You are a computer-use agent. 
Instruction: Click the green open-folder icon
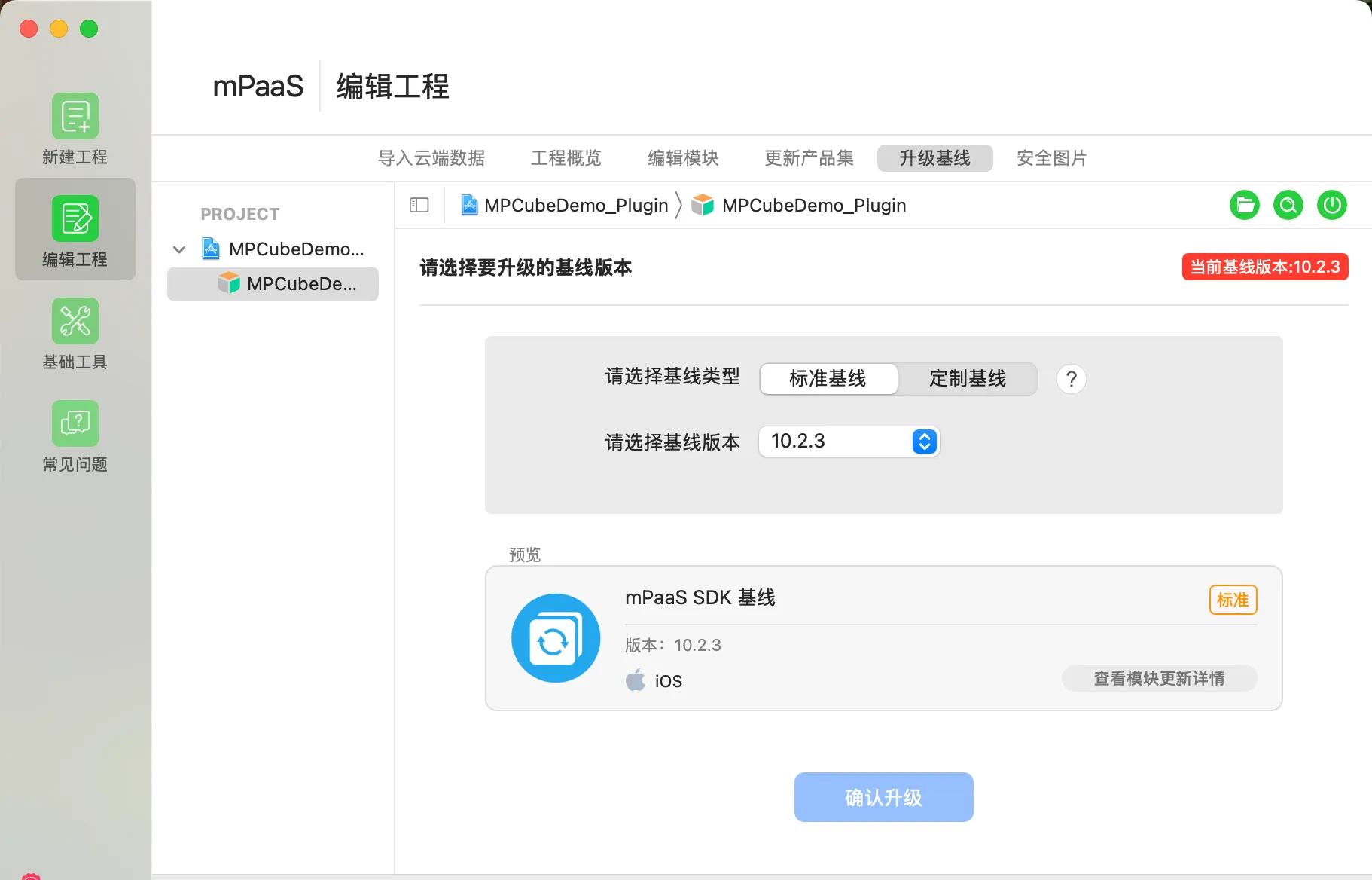click(x=1245, y=205)
